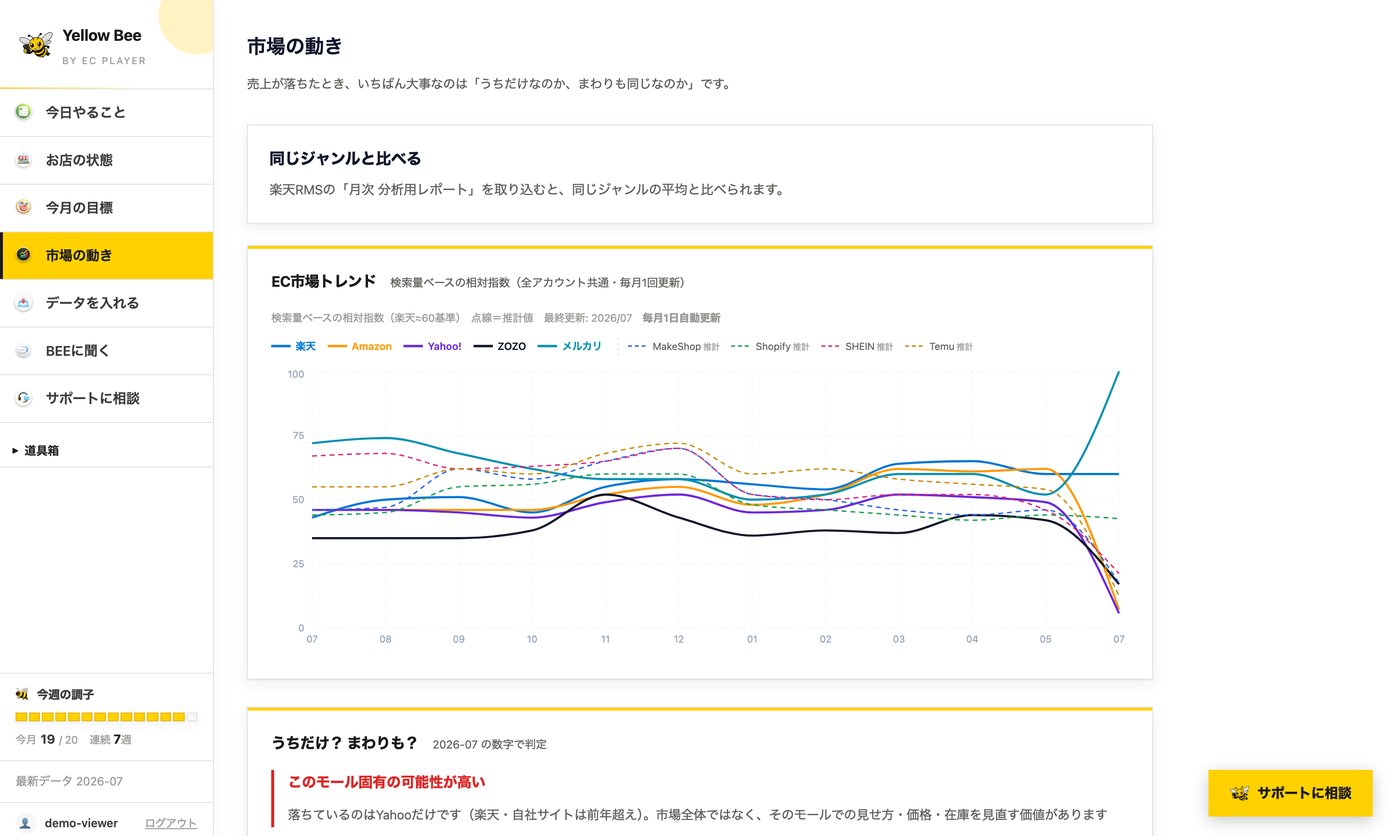
Task: Toggle the Yahoo! series in chart legend
Action: (x=432, y=346)
